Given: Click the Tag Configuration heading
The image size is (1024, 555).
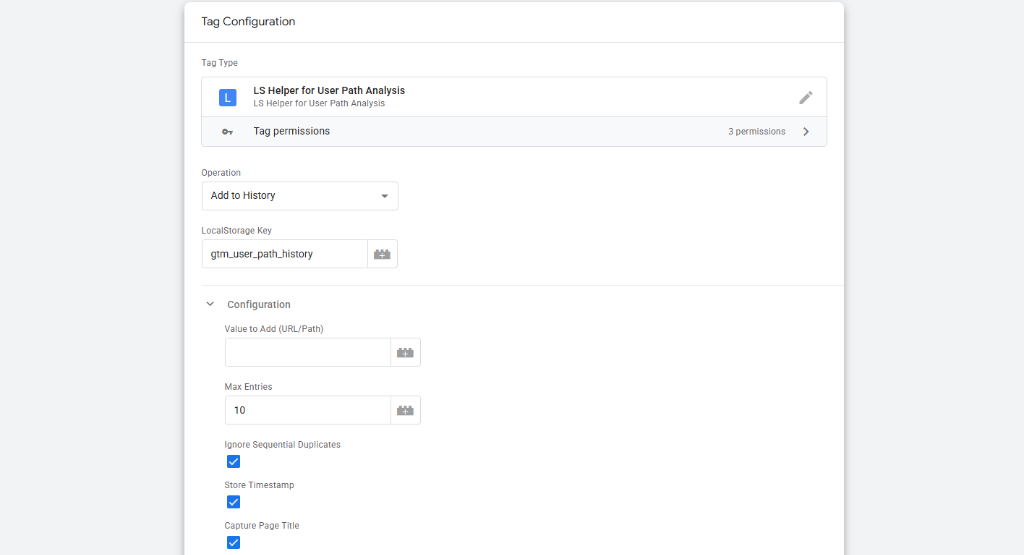Looking at the screenshot, I should (248, 22).
